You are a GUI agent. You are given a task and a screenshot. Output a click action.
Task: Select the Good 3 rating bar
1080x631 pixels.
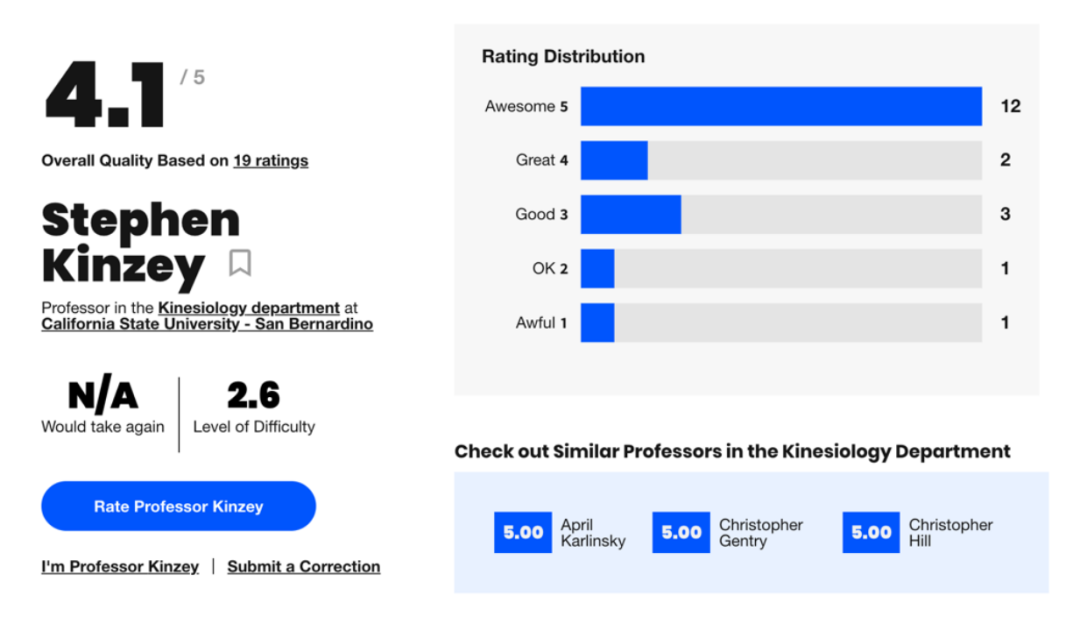[x=781, y=214]
